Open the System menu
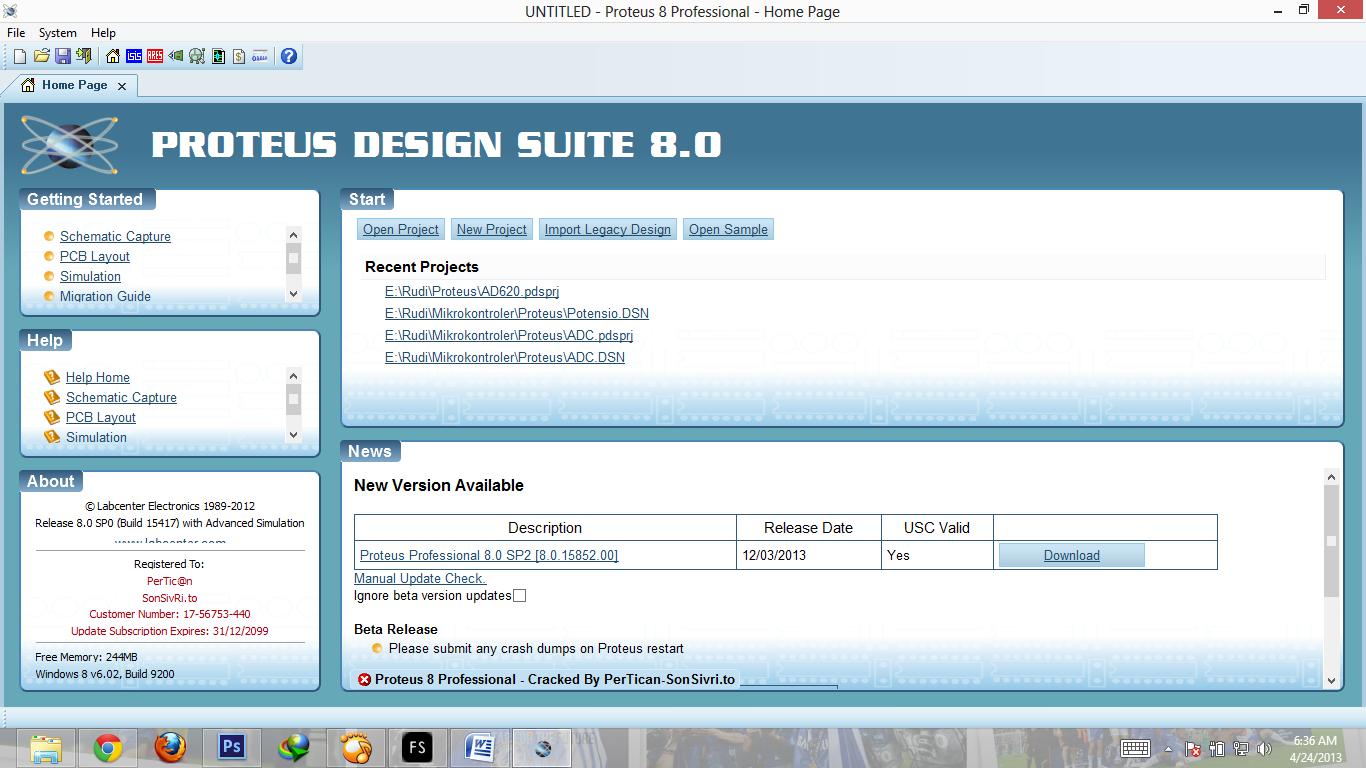The height and width of the screenshot is (768, 1366). click(x=58, y=33)
